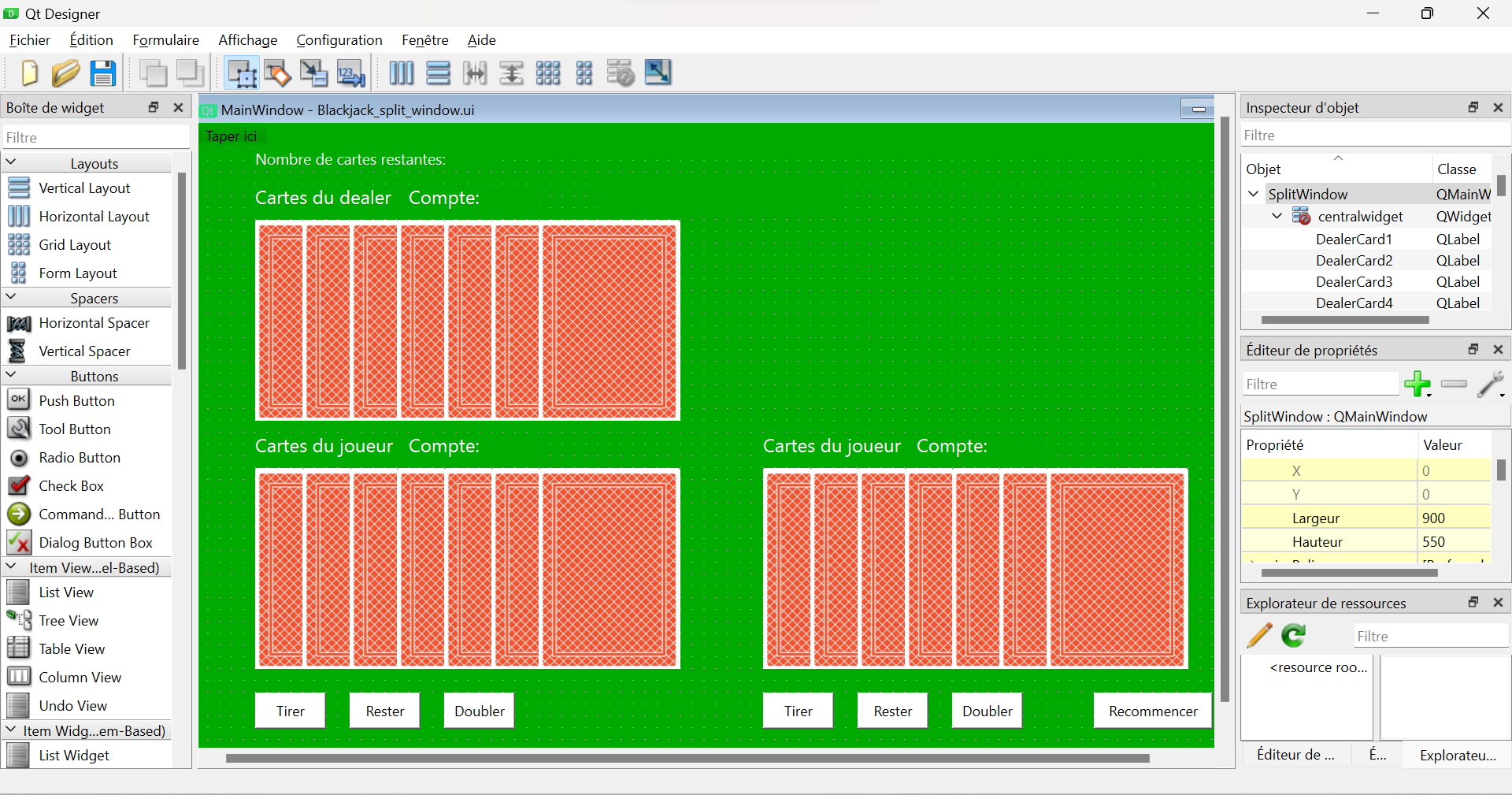The image size is (1512, 795).
Task: Click the Send to back toolbar icon
Action: (x=153, y=72)
